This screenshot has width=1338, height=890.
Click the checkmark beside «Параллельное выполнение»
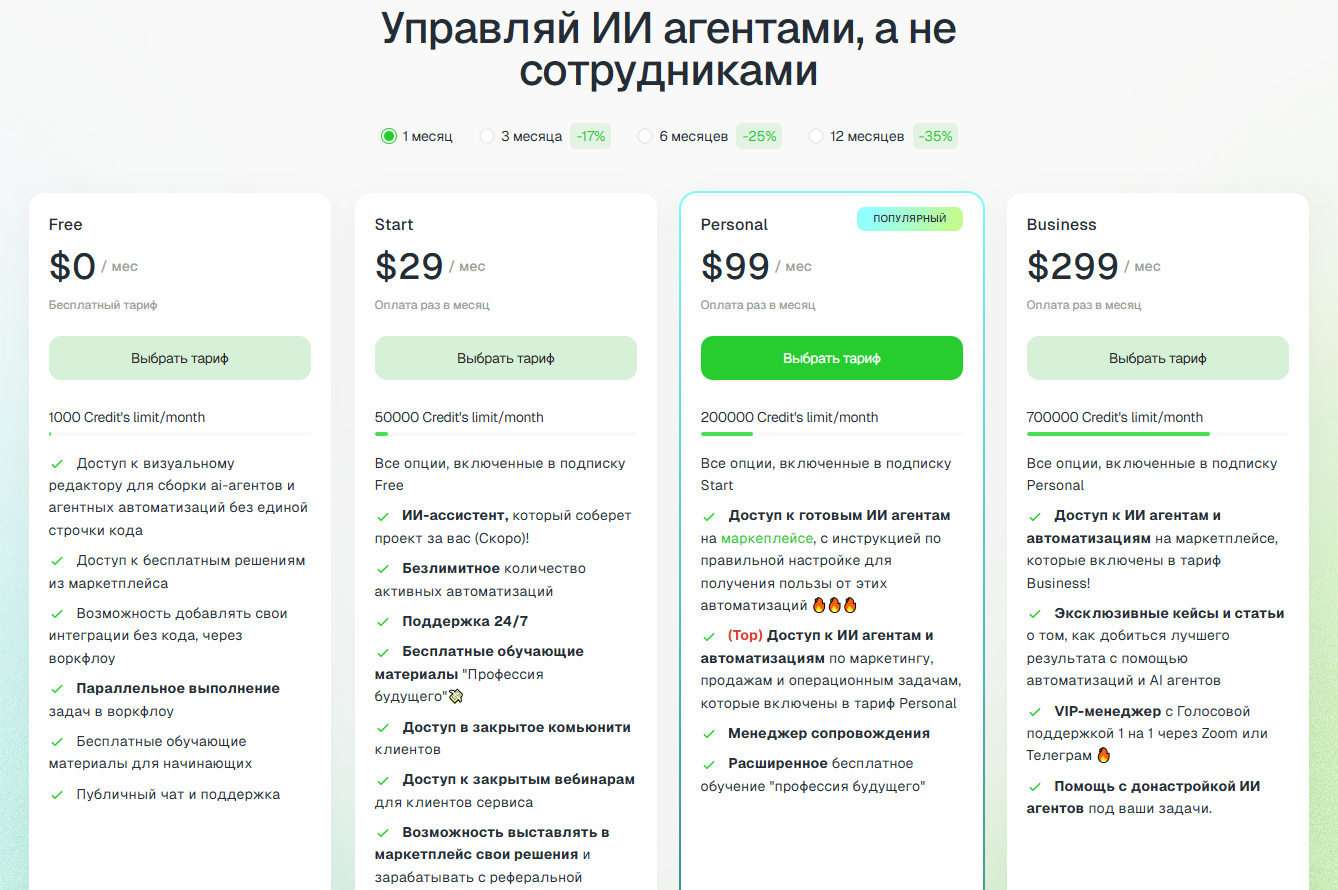coord(58,688)
